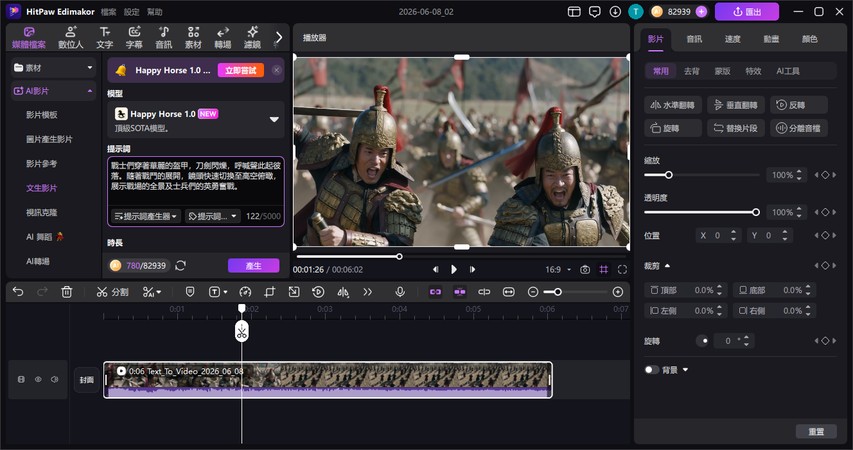Play the video preview

click(x=454, y=269)
